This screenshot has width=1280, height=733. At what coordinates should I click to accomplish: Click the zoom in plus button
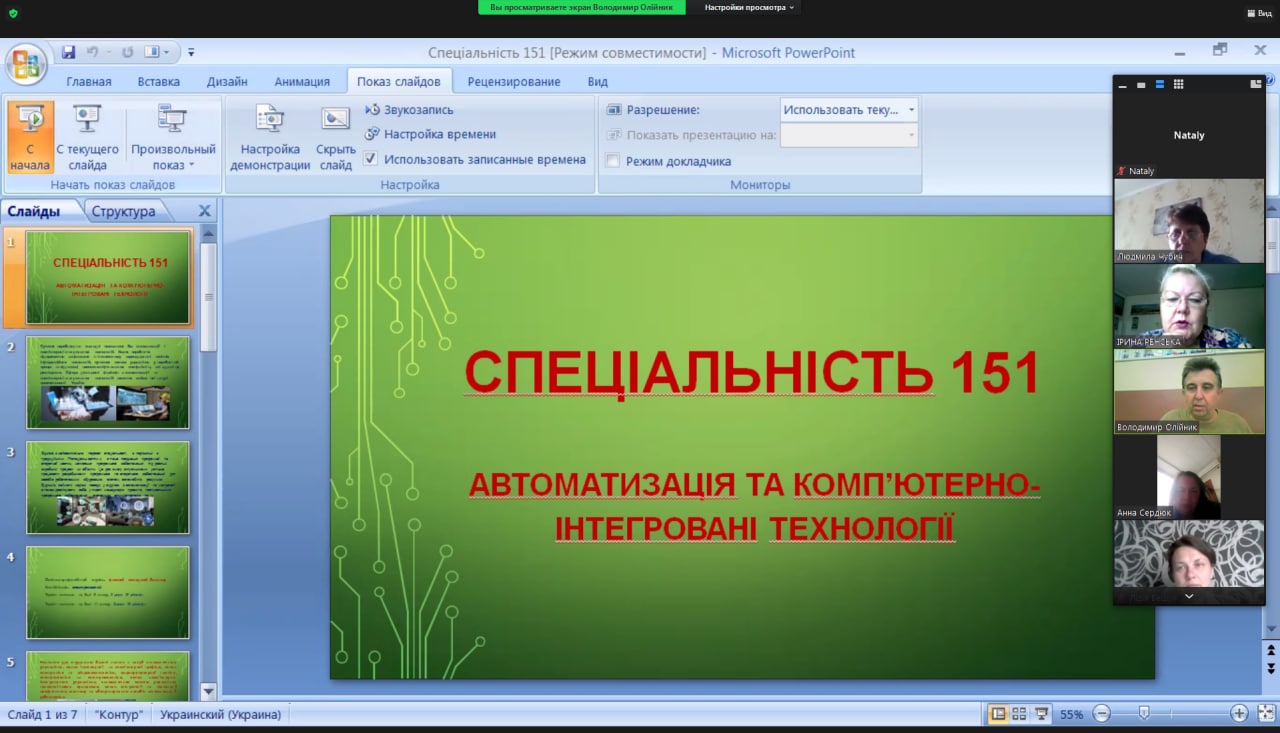click(x=1239, y=714)
